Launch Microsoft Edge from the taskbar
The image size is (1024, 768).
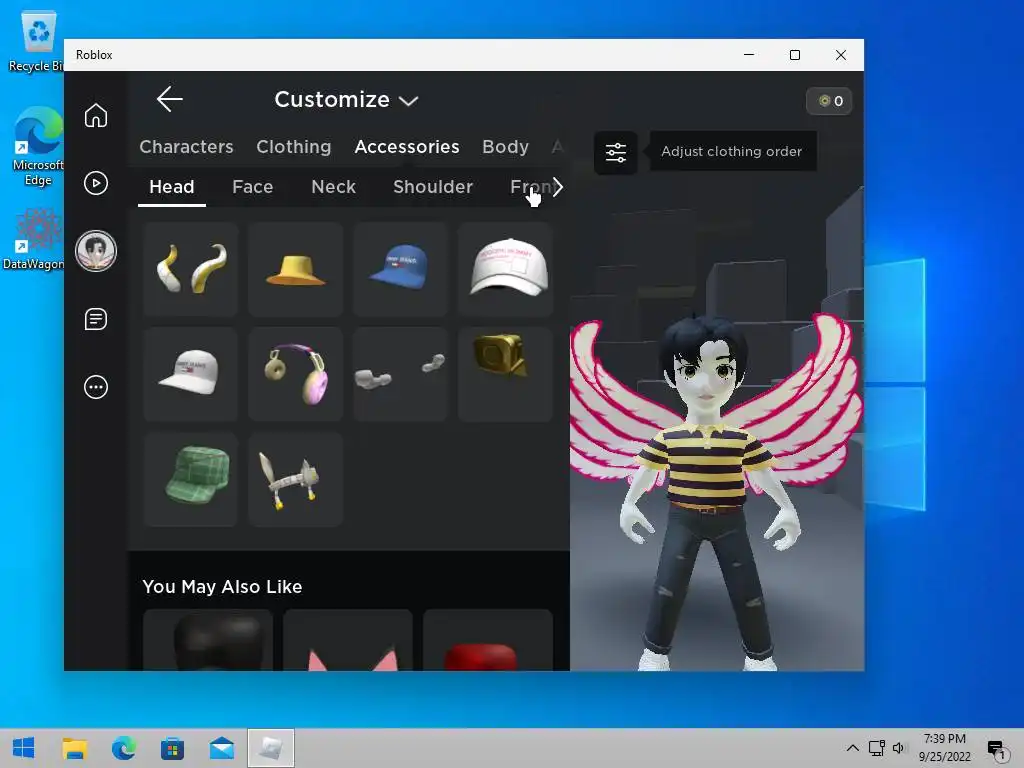coord(123,748)
